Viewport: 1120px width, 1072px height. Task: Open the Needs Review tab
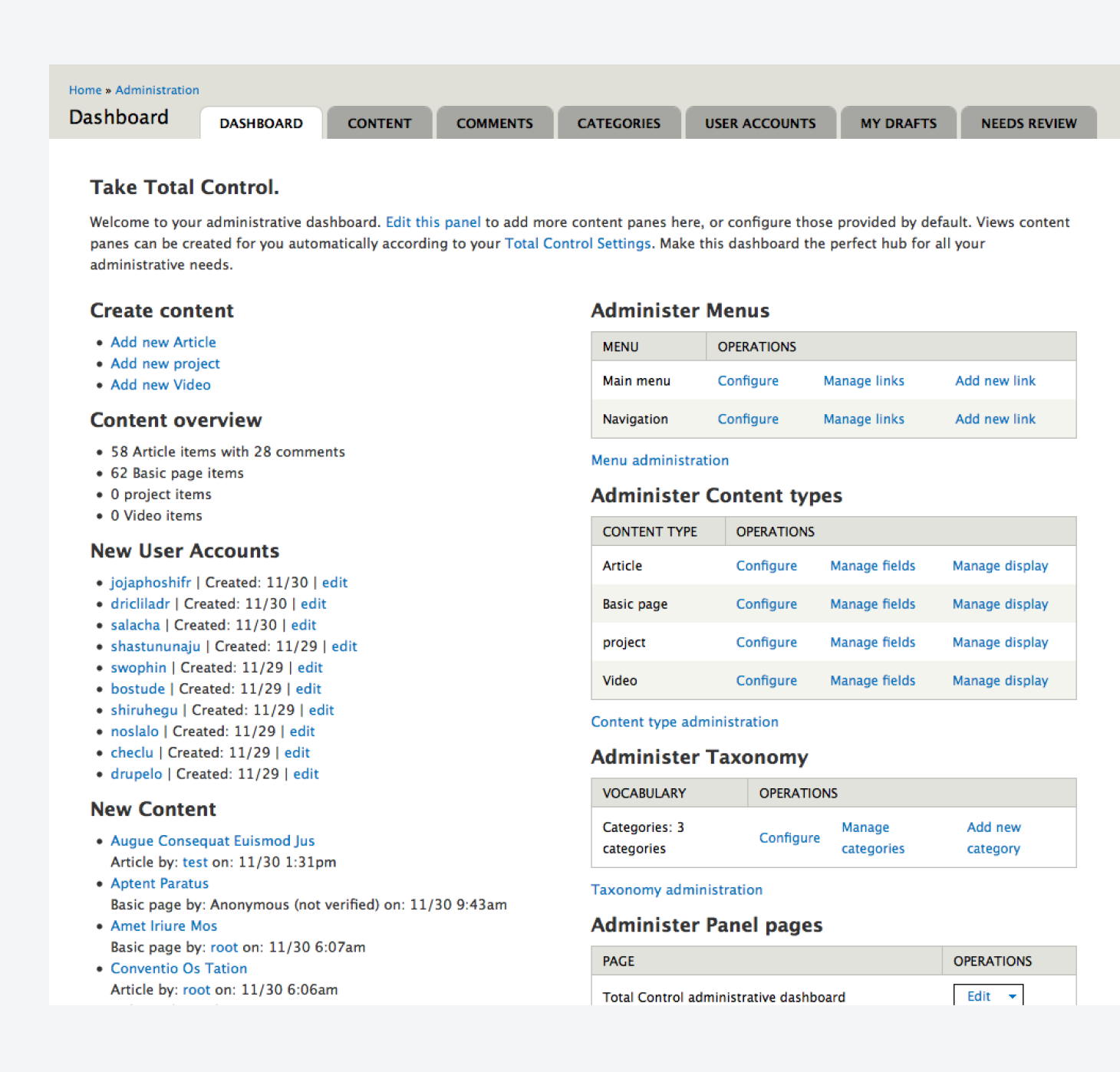click(x=1028, y=123)
